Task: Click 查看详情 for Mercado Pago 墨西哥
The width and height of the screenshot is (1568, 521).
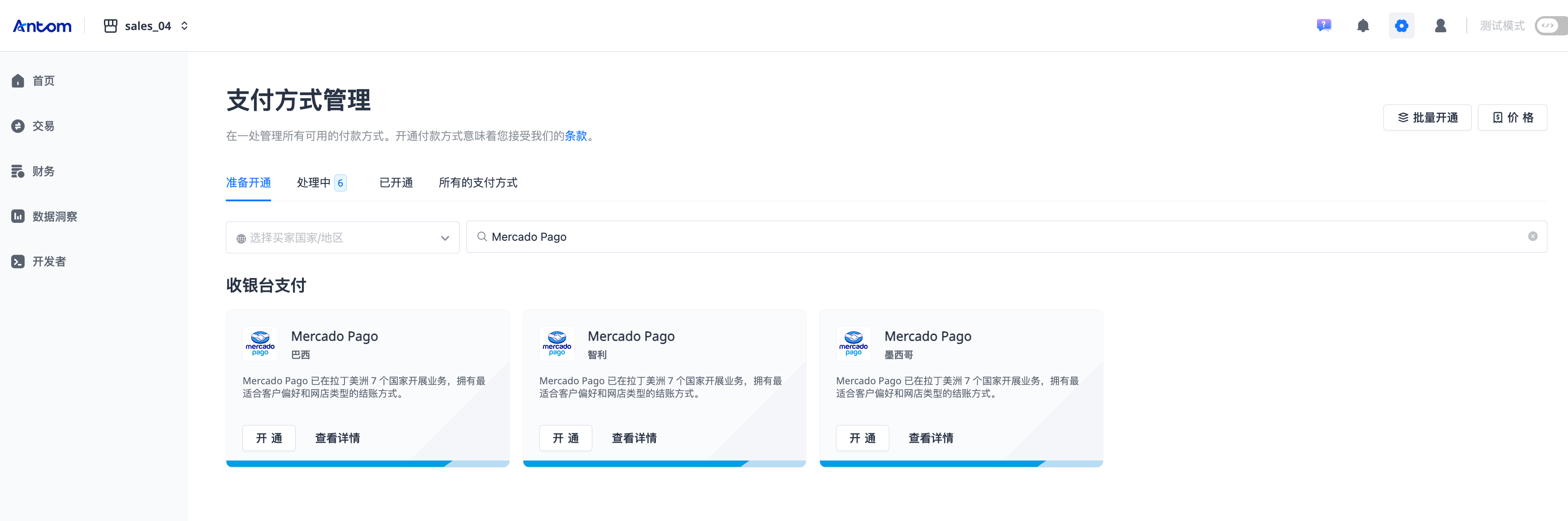Action: point(930,438)
